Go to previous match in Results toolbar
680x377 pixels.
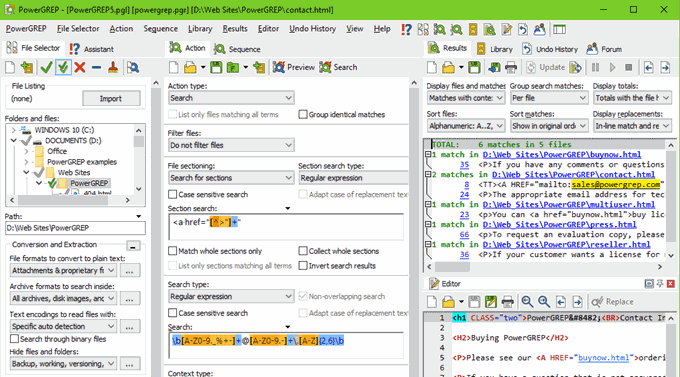pyautogui.click(x=648, y=67)
